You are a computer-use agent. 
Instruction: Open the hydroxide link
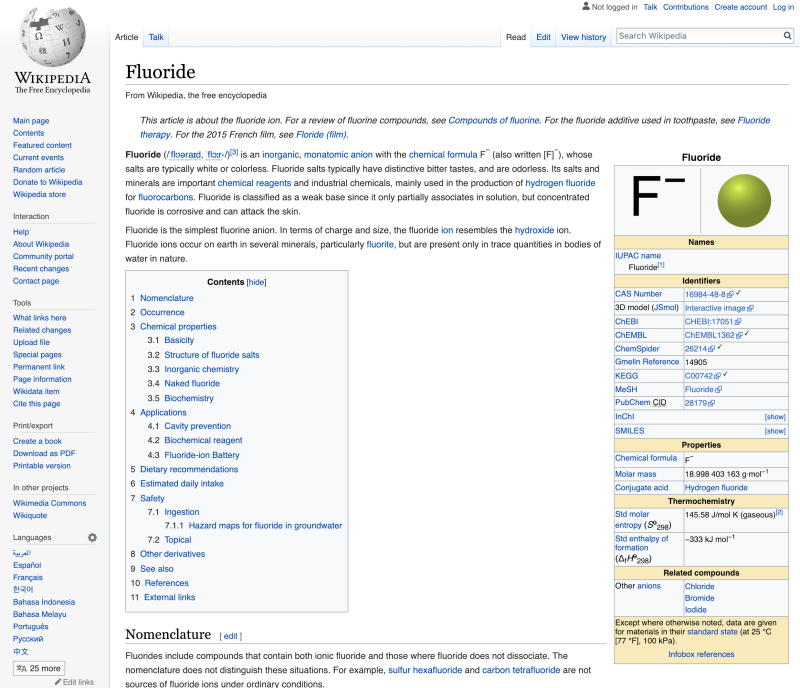tap(534, 230)
